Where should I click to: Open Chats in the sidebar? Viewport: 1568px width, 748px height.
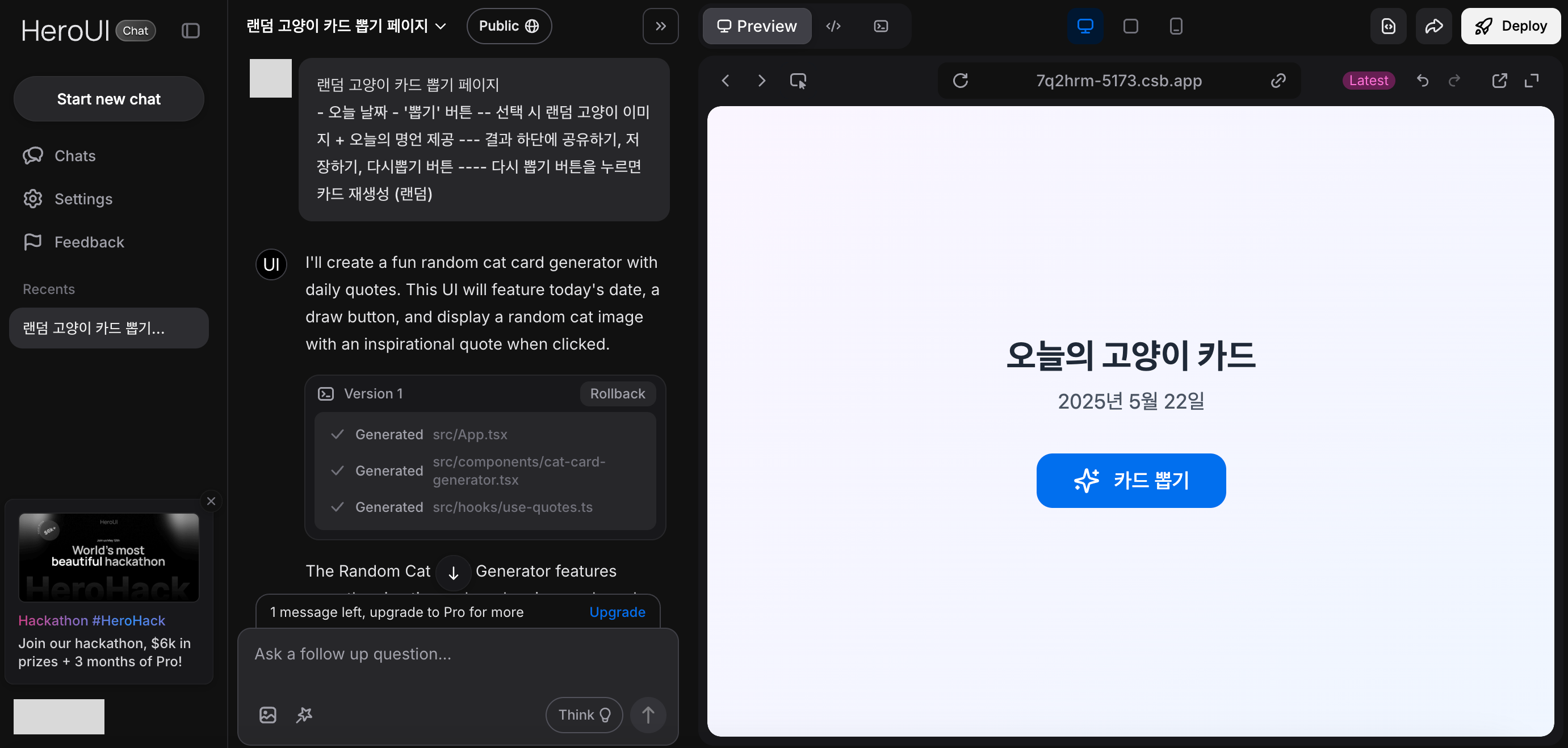pos(74,156)
